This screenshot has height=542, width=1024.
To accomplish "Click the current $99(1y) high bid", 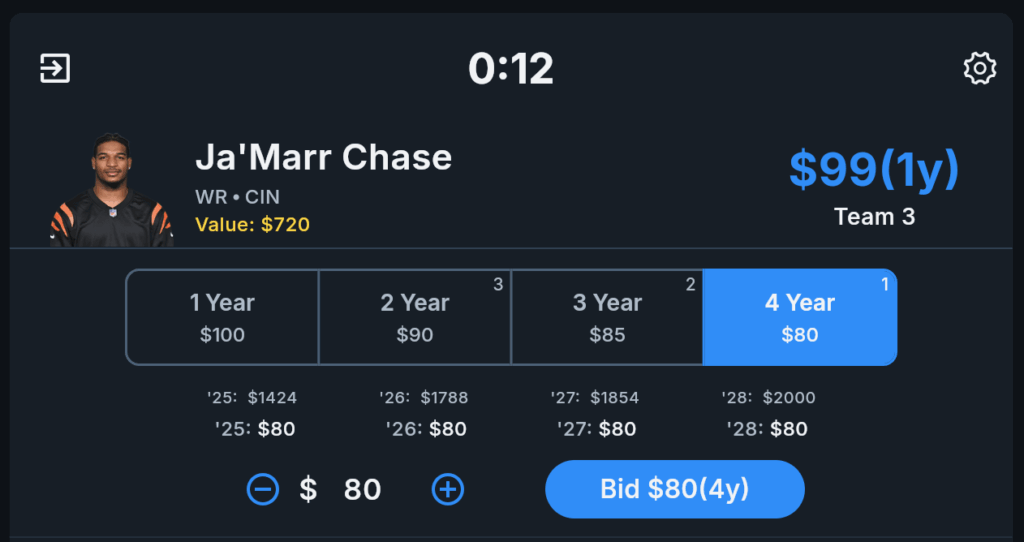I will 874,169.
